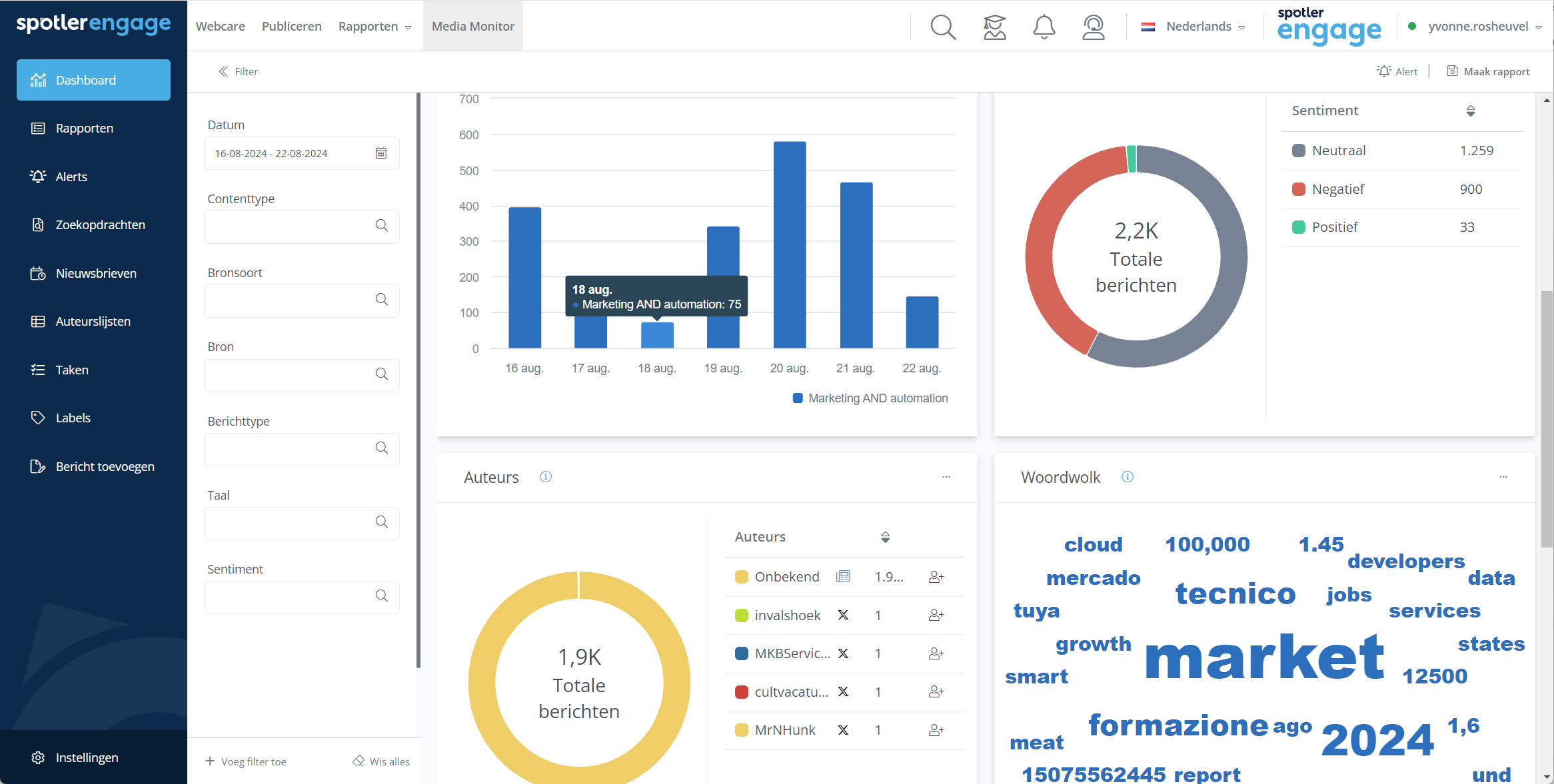1554x784 pixels.
Task: Toggle Marketing AND automation legend entry
Action: point(870,398)
